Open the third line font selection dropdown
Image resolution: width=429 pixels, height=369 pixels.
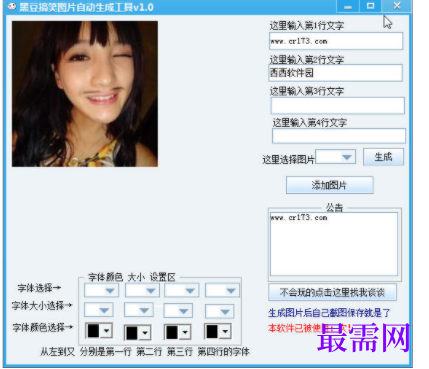click(x=182, y=290)
